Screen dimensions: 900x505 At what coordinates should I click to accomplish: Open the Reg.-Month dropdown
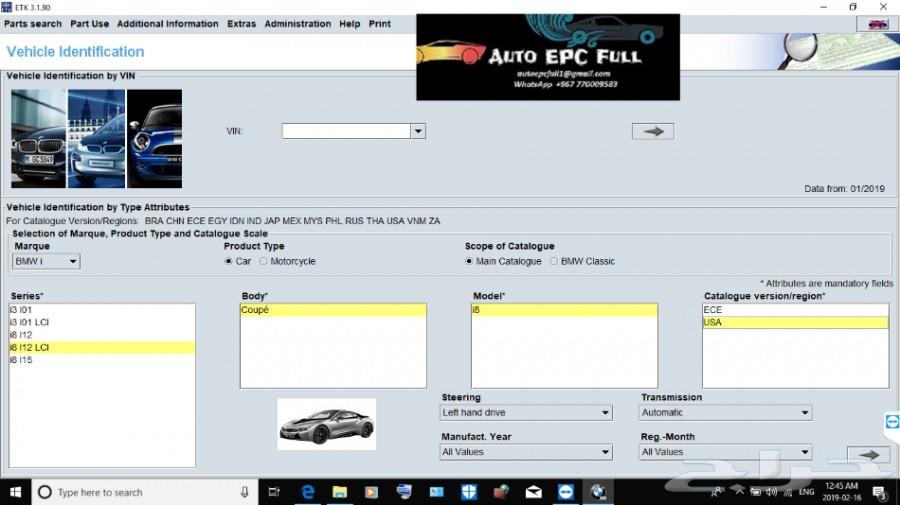click(x=726, y=452)
